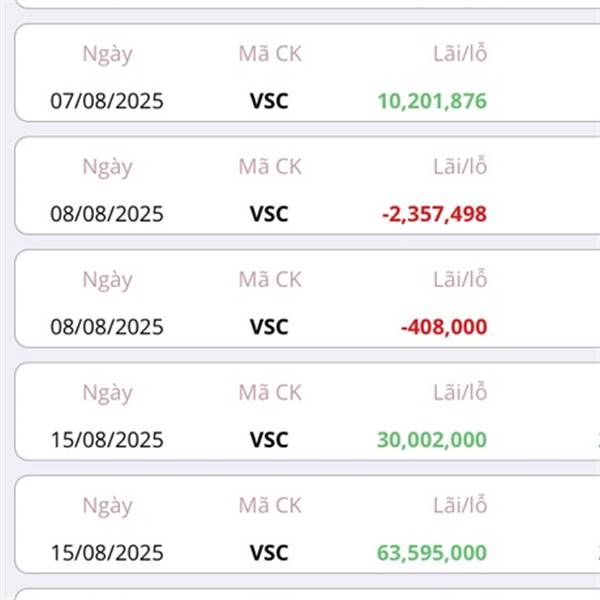Viewport: 600px width, 600px height.
Task: Select the 10,201,876 profit amount
Action: click(x=432, y=101)
